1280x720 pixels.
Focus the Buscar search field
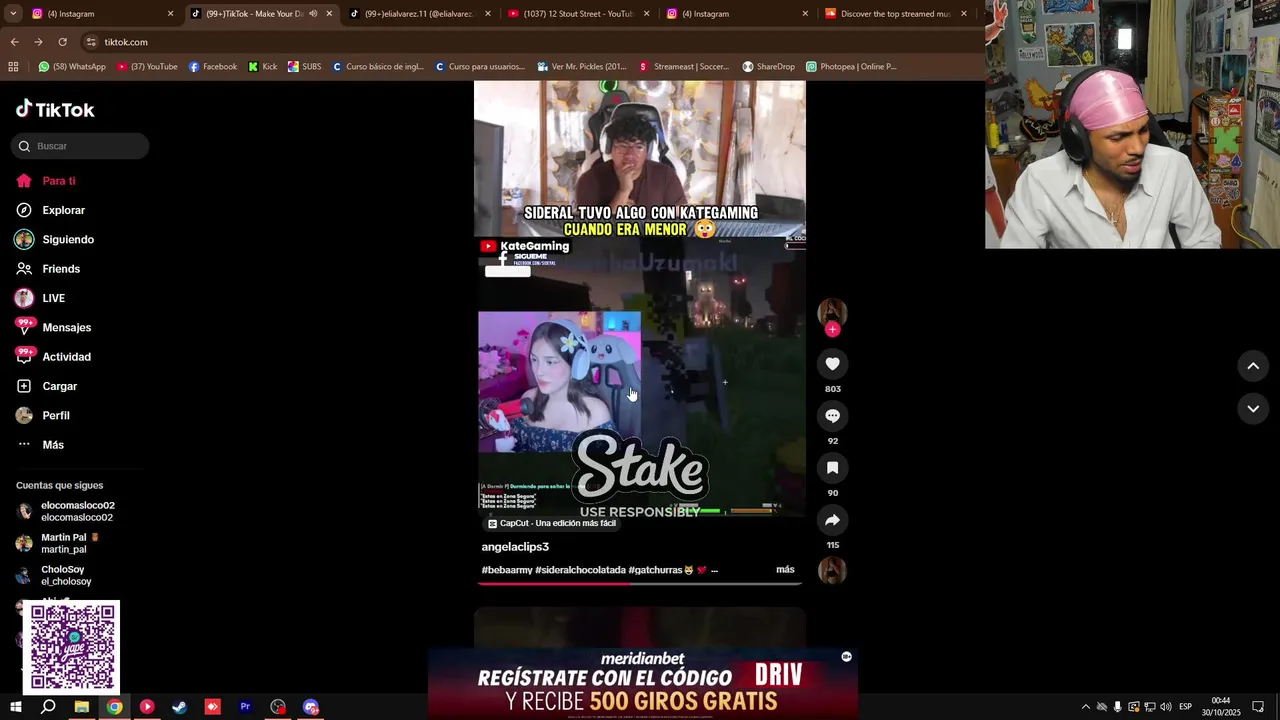click(x=80, y=146)
